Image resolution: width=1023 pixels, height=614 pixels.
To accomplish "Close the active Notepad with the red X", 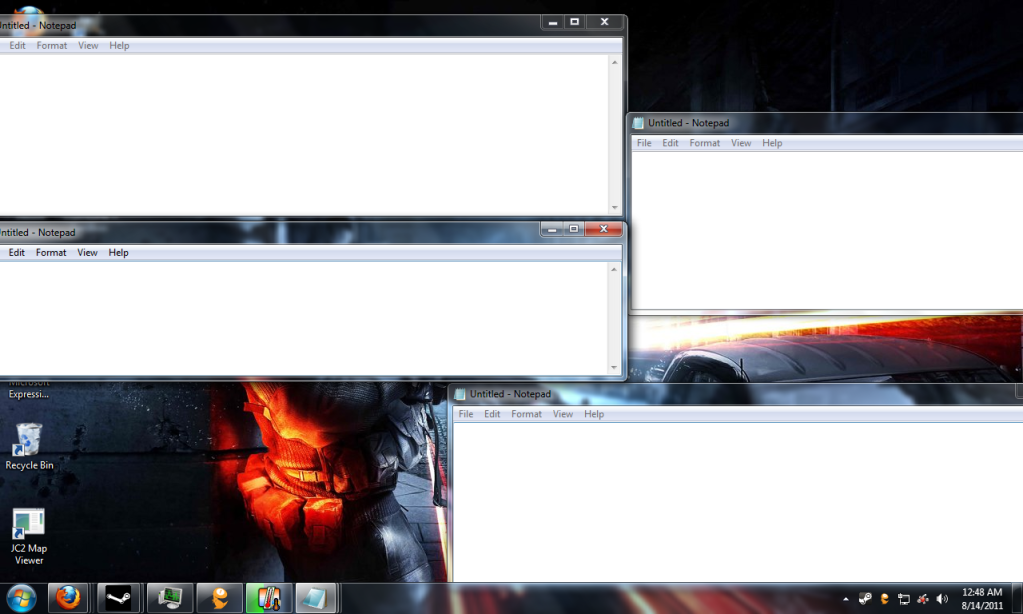I will [603, 229].
